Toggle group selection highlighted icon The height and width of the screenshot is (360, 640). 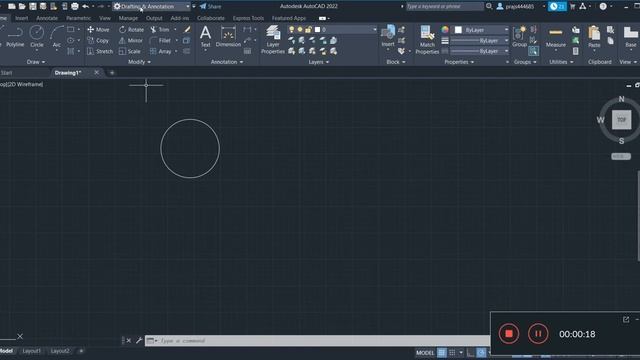(x=533, y=51)
